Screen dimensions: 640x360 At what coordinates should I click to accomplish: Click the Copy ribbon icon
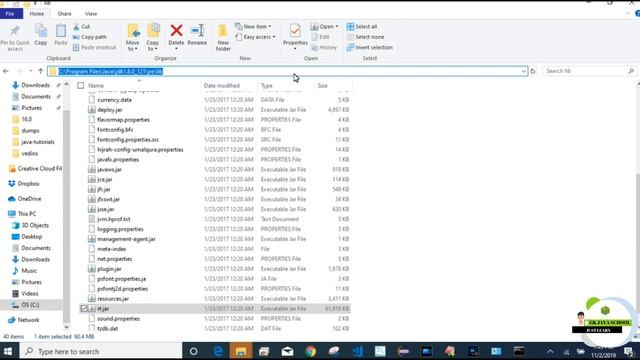point(40,31)
